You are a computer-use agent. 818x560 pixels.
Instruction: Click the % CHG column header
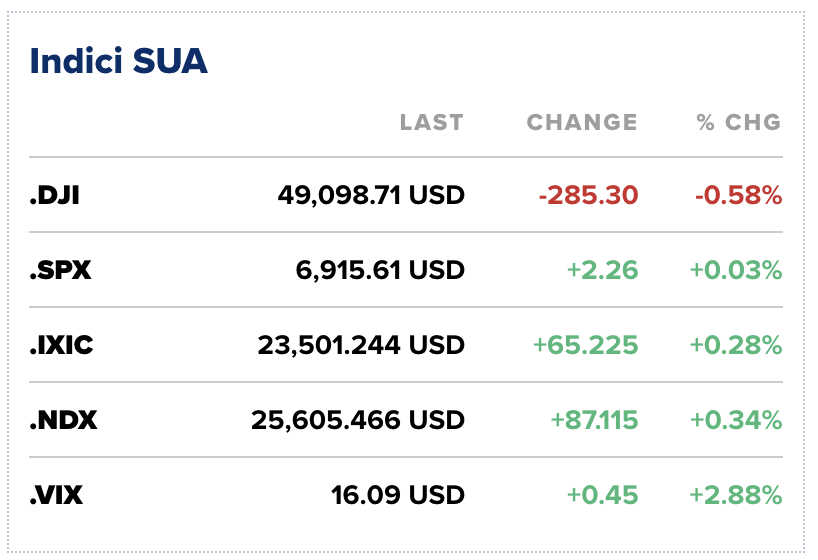(739, 122)
